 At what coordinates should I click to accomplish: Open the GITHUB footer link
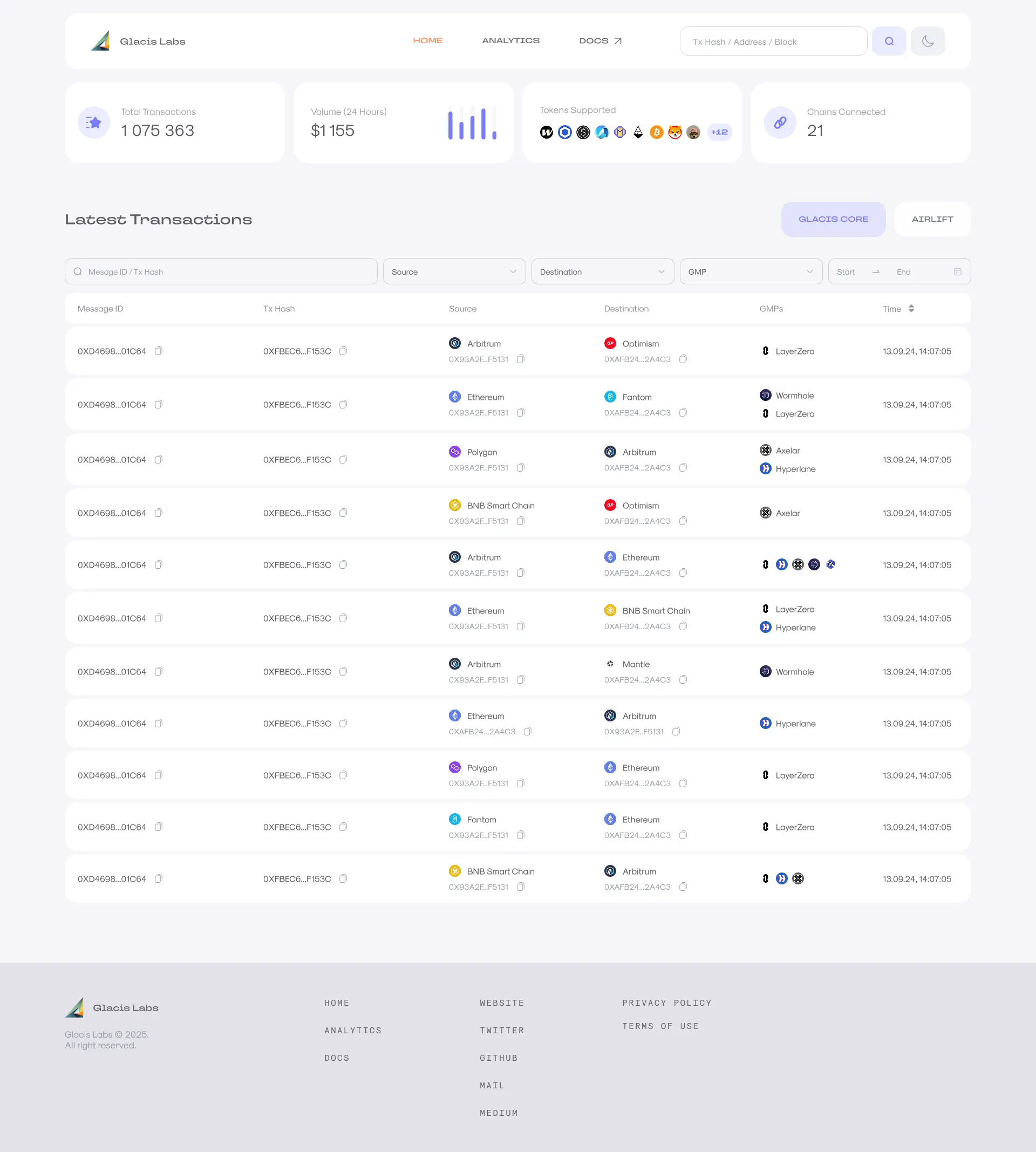tap(498, 1058)
